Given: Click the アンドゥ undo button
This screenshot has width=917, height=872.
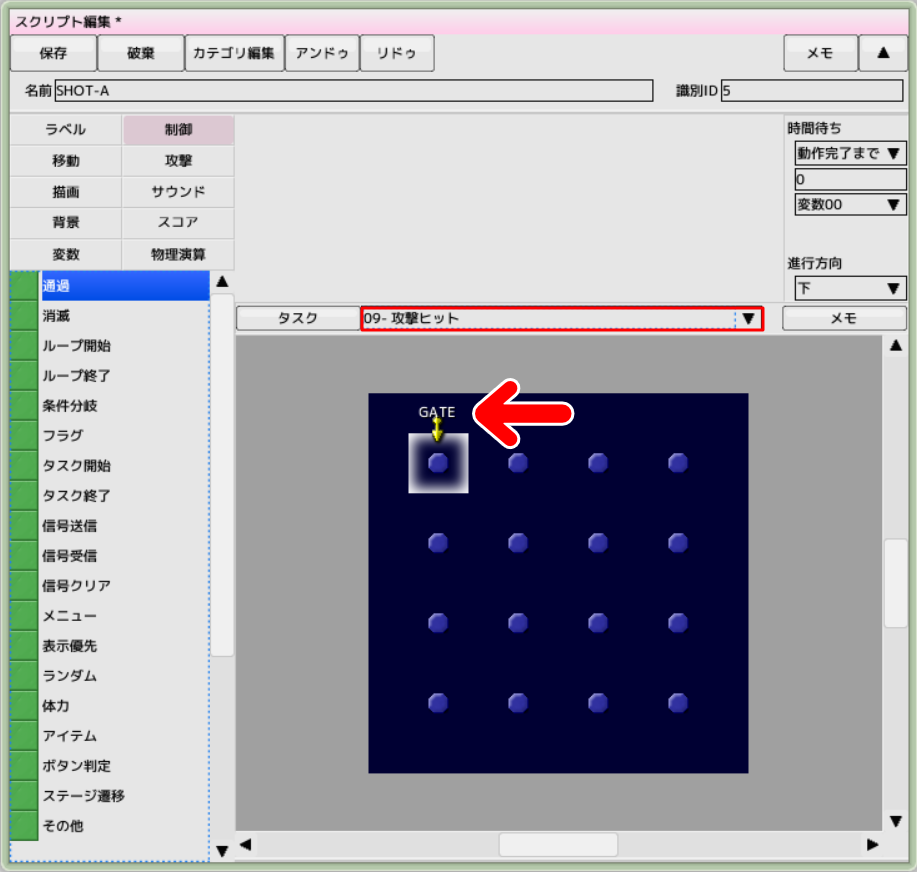Looking at the screenshot, I should point(322,54).
